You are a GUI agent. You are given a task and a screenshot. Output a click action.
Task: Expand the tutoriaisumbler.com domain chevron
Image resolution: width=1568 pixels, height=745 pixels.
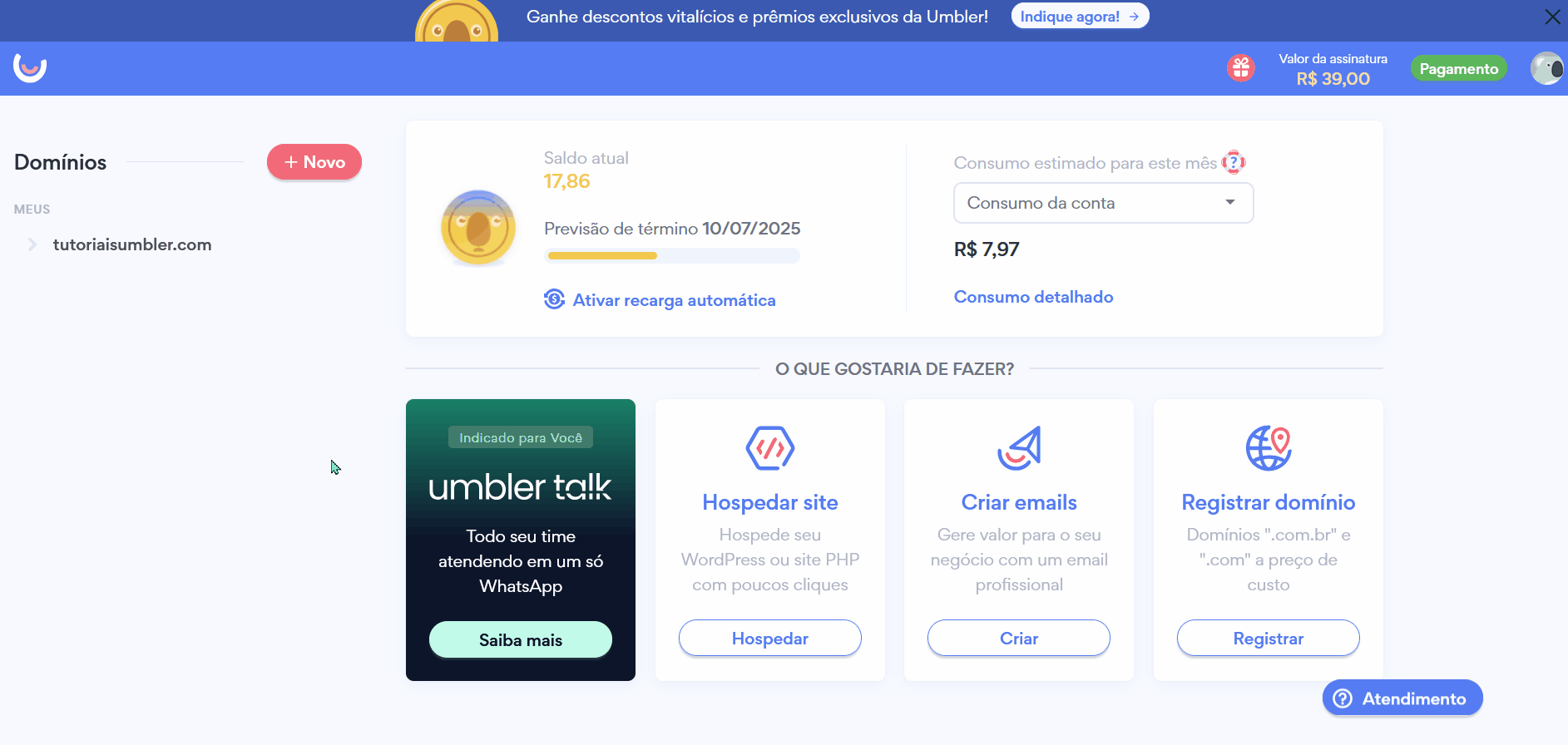point(32,244)
